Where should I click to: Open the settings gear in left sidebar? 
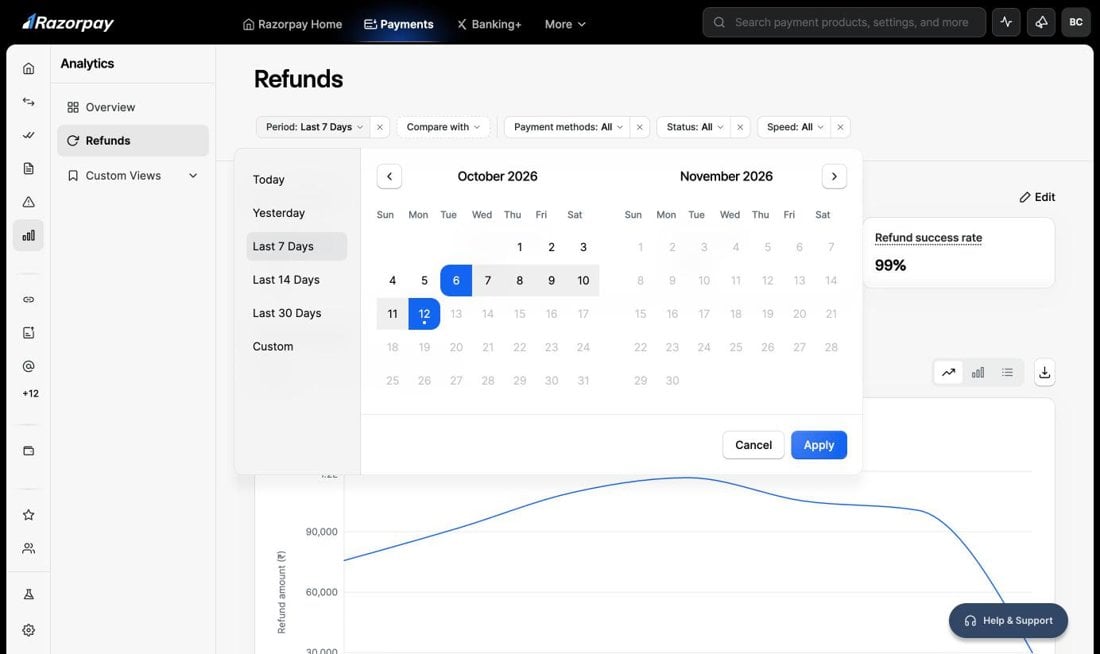tap(28, 630)
